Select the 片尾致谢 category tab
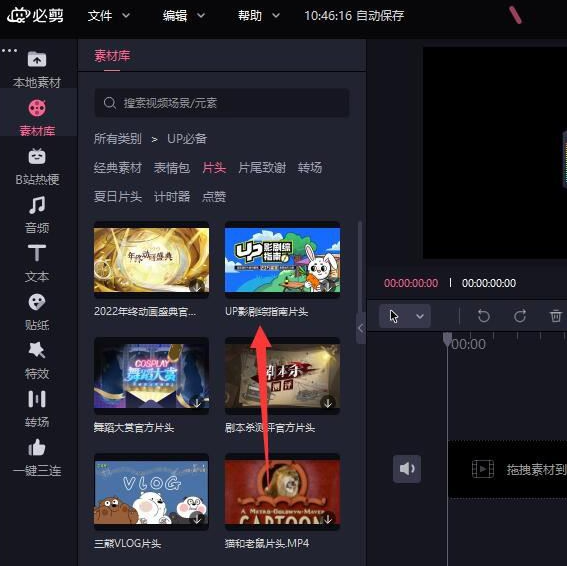 pos(262,167)
